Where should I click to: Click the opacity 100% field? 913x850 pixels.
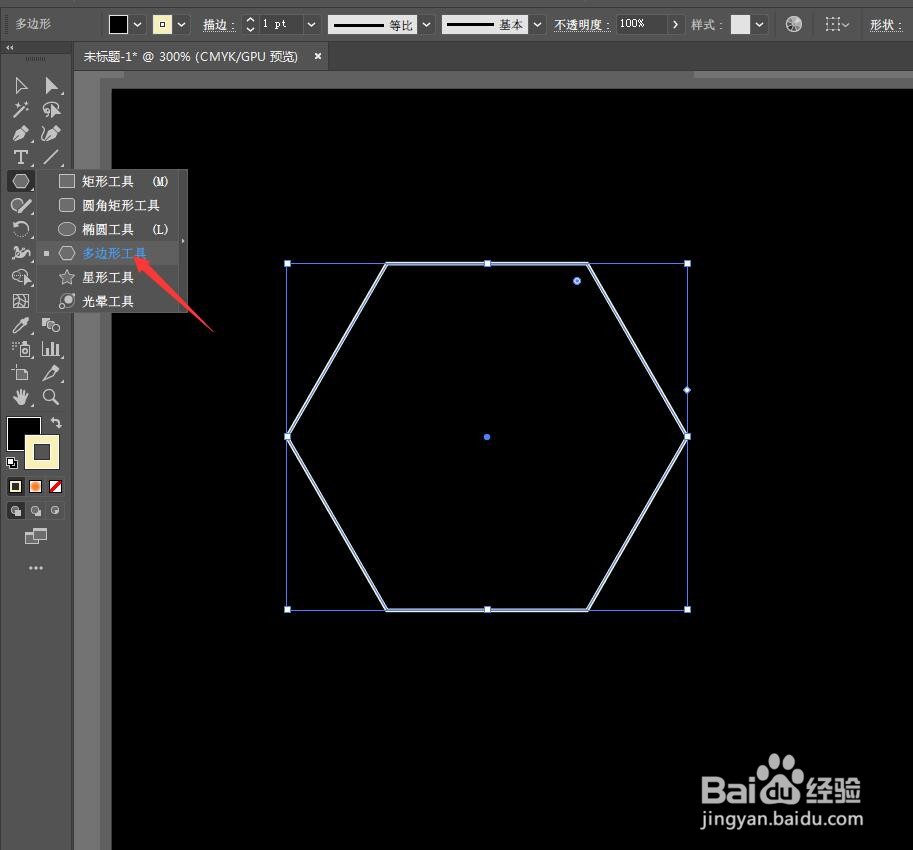click(641, 24)
